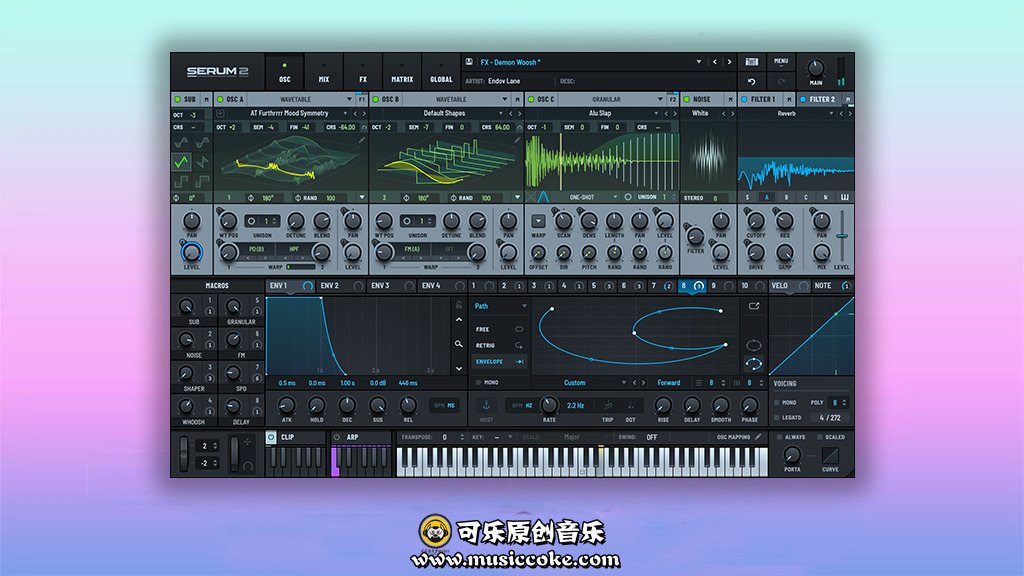This screenshot has width=1024, height=576.
Task: Click LFO export shape icon
Action: click(754, 306)
